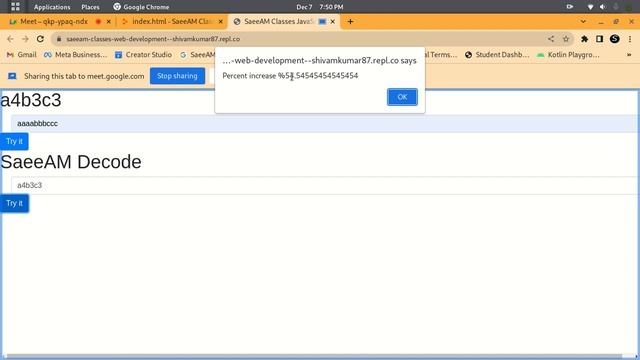
Task: Go back with the back arrow
Action: tap(10, 39)
